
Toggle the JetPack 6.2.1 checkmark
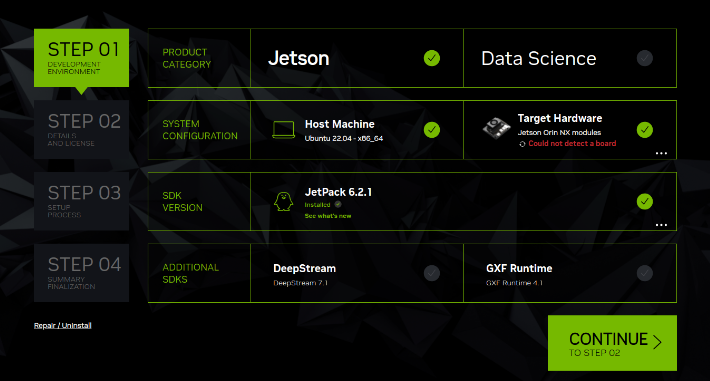coord(644,202)
